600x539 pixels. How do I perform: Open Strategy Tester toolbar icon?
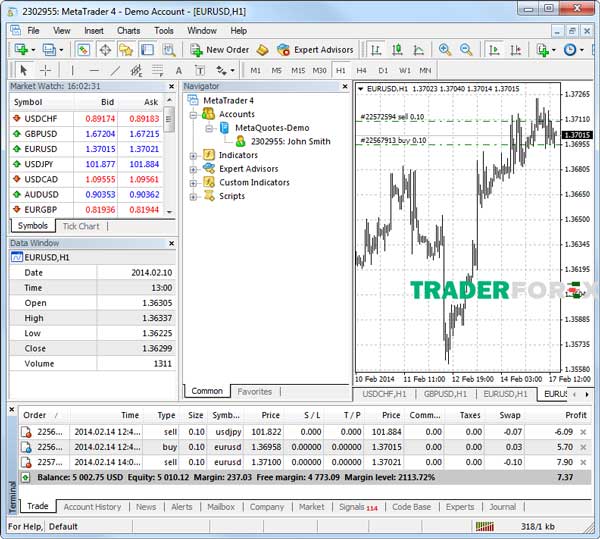[x=169, y=50]
